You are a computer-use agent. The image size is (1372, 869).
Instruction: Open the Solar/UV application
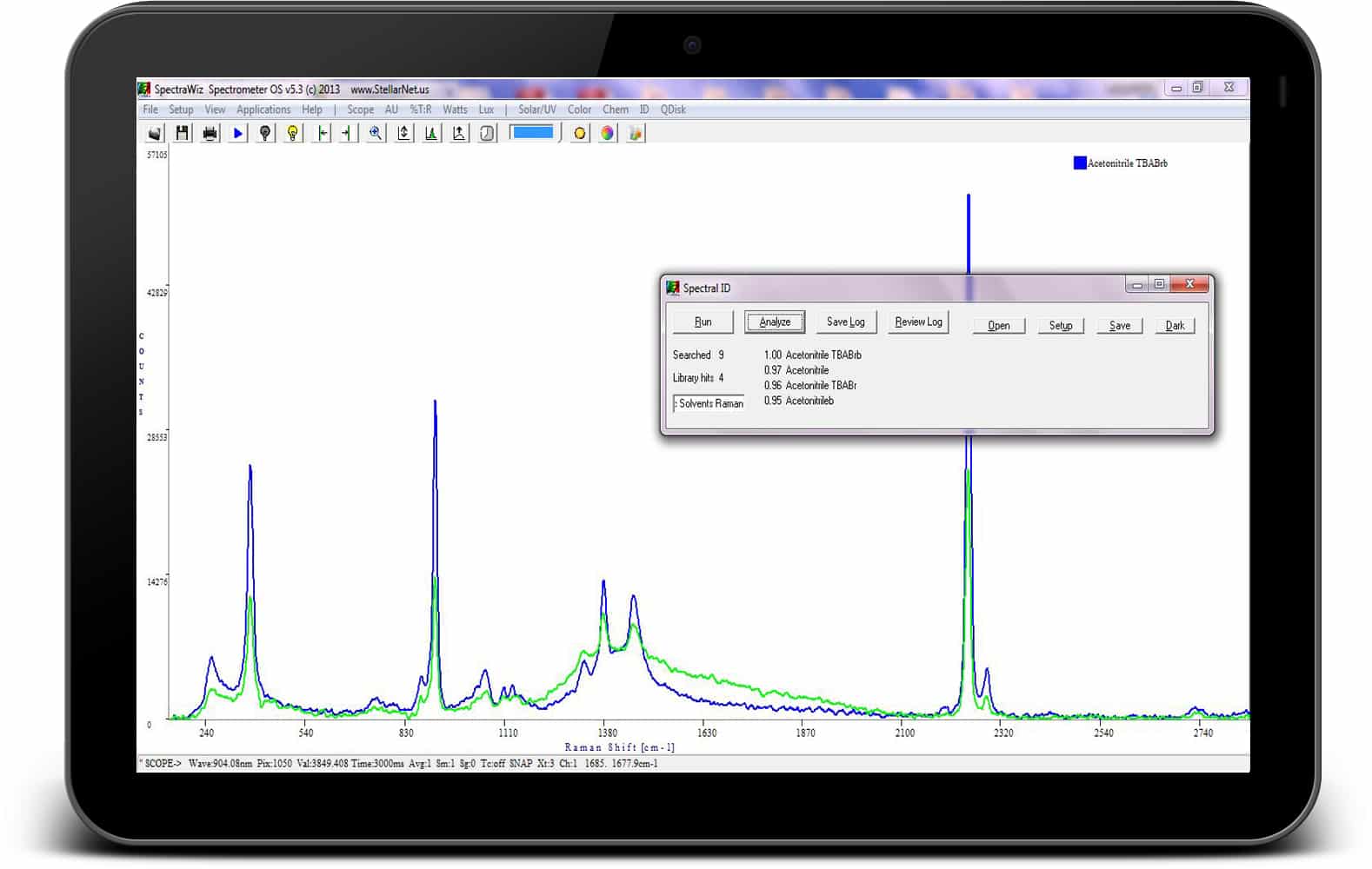[537, 109]
